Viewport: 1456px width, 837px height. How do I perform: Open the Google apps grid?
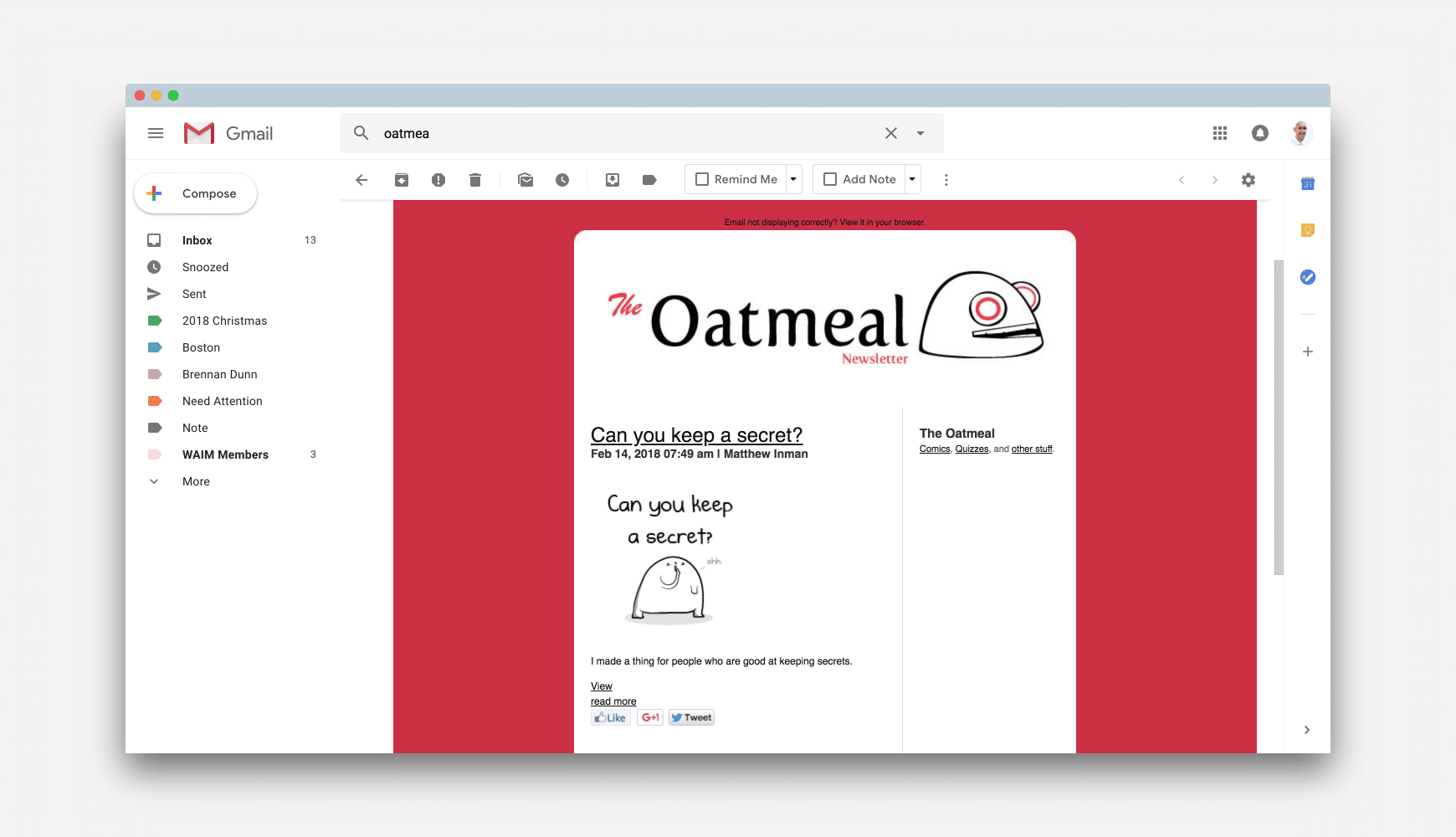pyautogui.click(x=1220, y=132)
